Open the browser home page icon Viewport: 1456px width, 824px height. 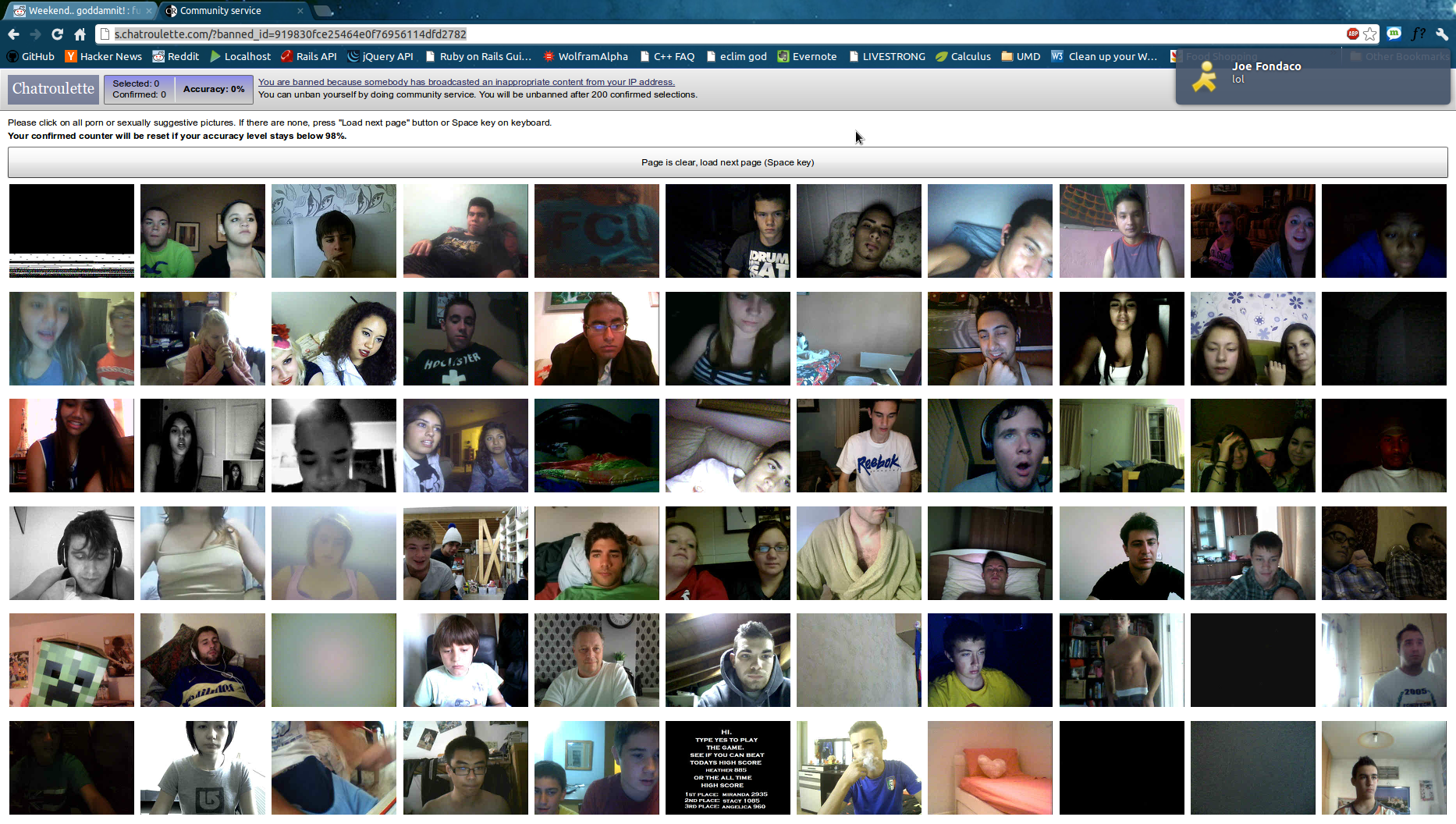pyautogui.click(x=80, y=34)
